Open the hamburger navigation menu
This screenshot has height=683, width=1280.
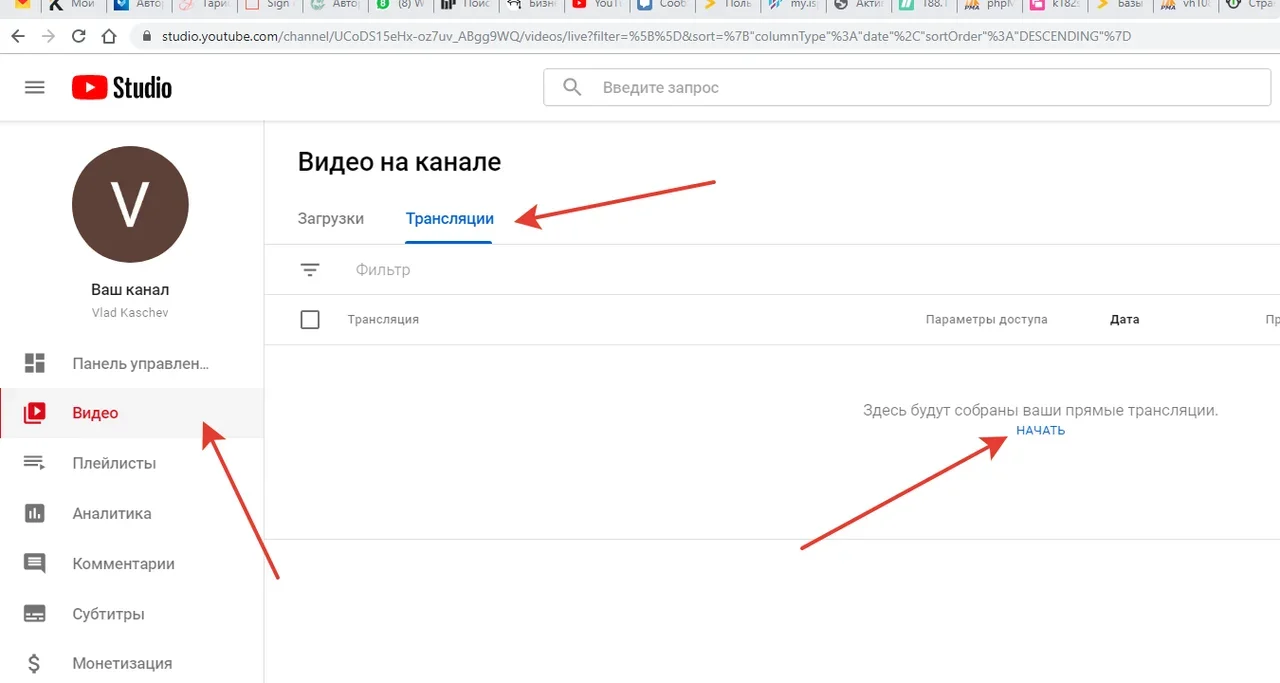35,88
